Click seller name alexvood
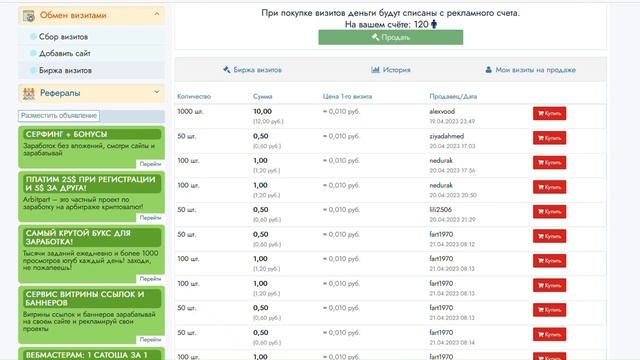This screenshot has height=360, width=640. pos(442,111)
